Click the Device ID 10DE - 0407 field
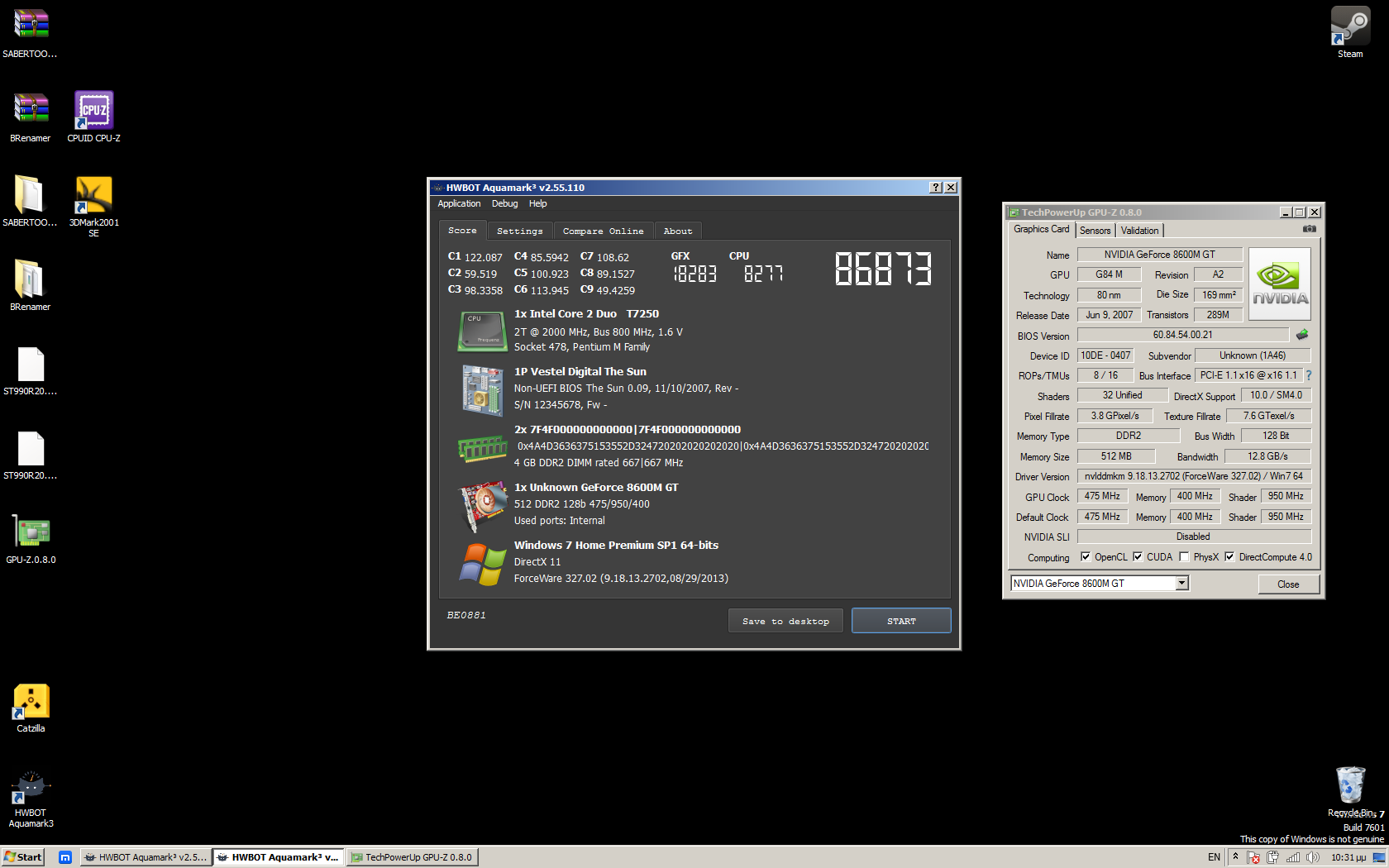This screenshot has width=1389, height=868. (x=1105, y=355)
